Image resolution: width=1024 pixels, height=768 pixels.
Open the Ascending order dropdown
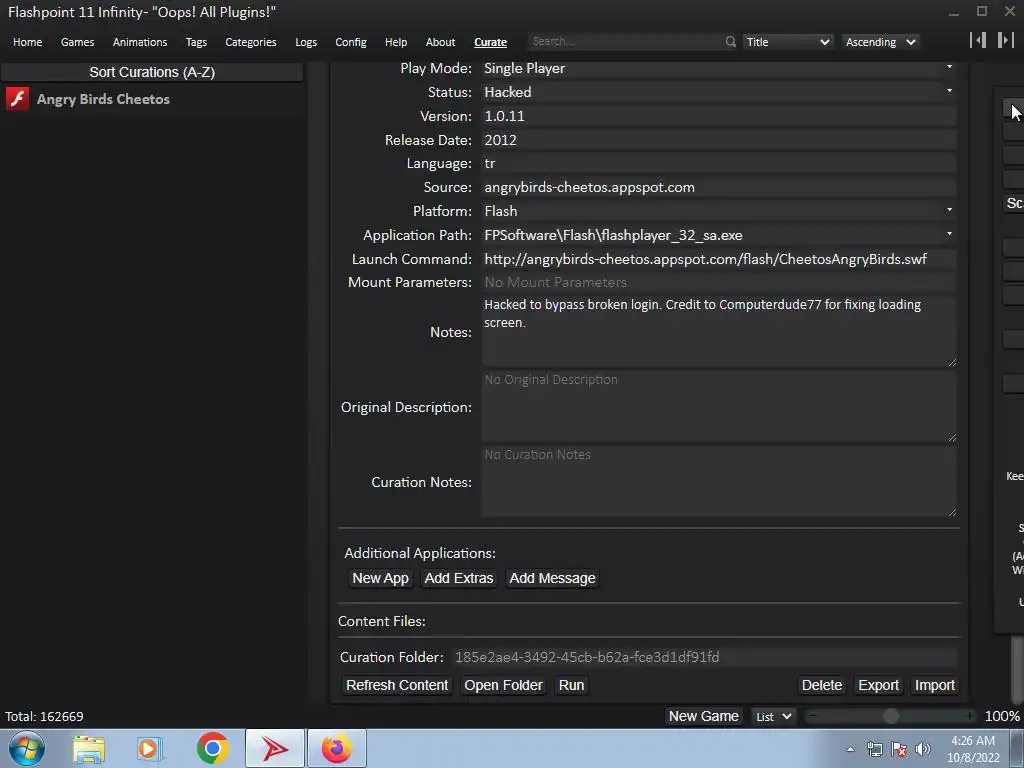tap(880, 42)
